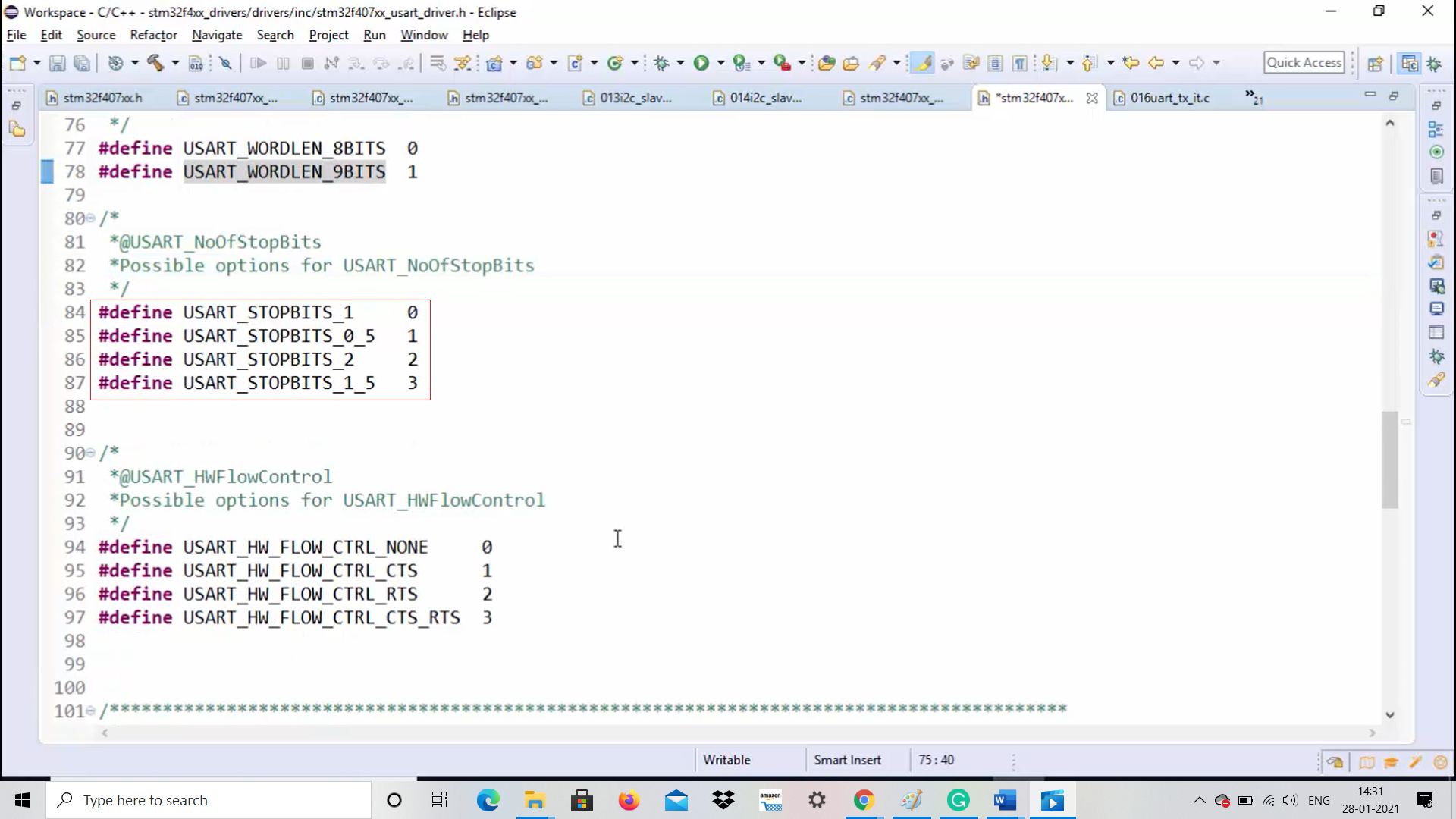Click the Open Type icon
The width and height of the screenshot is (1456, 819).
click(827, 64)
